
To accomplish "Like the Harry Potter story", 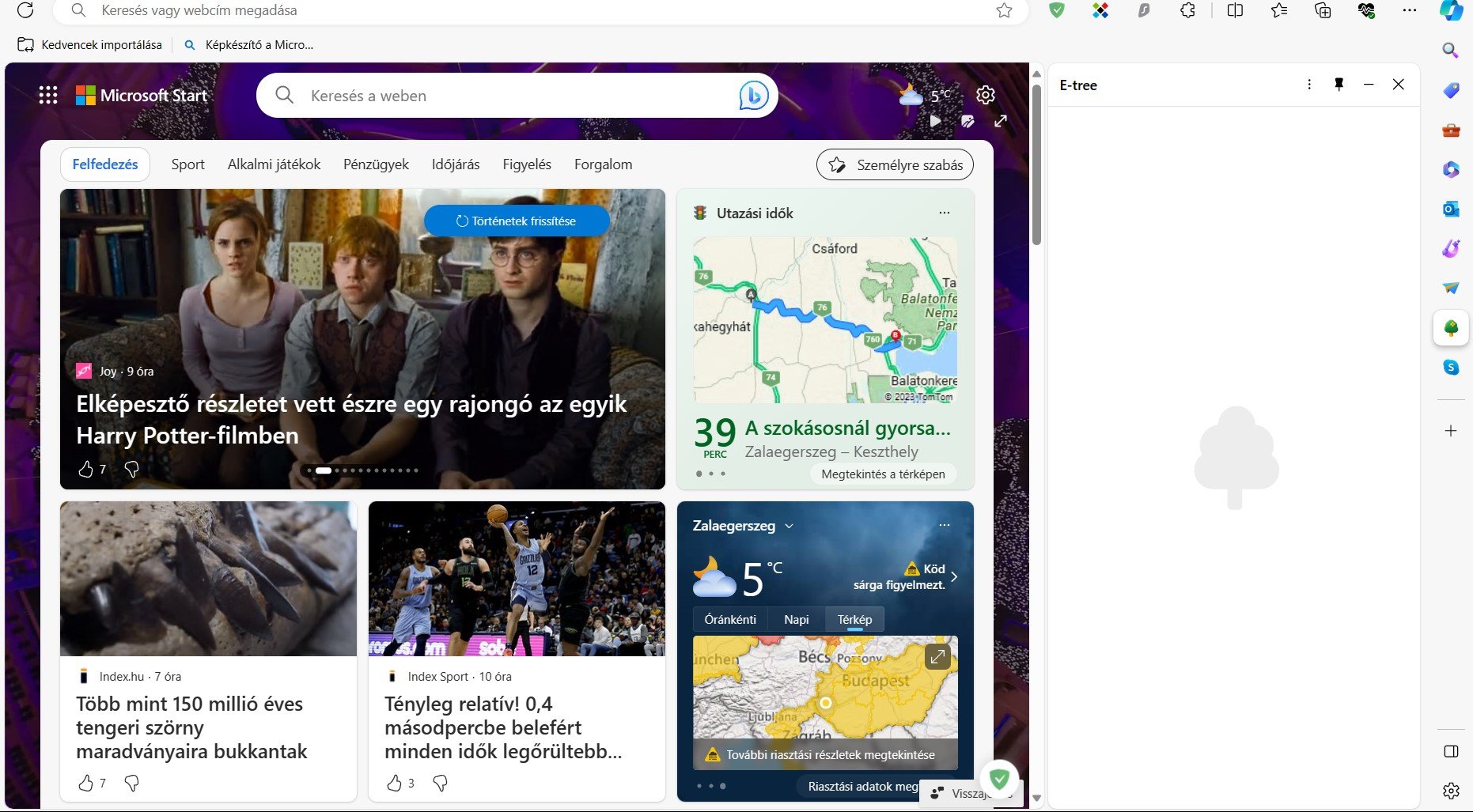I will (x=85, y=470).
